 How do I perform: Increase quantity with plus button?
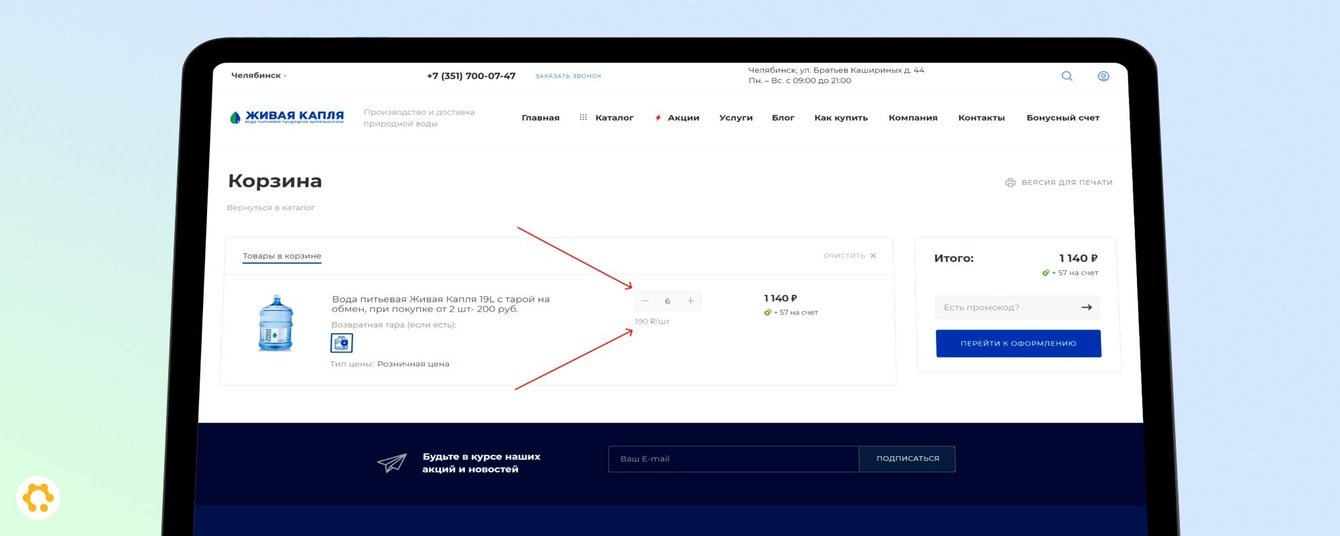pyautogui.click(x=691, y=301)
